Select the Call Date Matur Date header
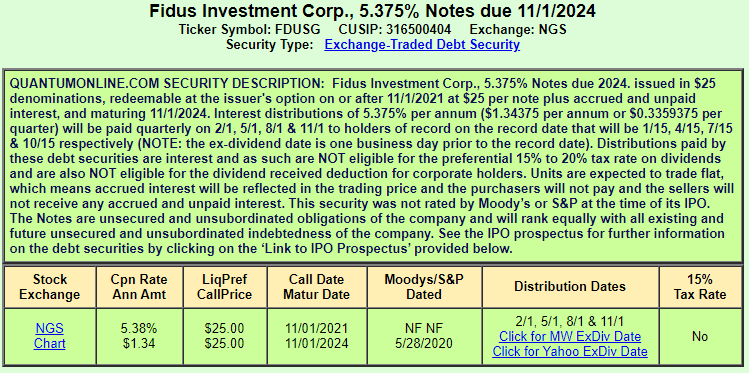This screenshot has height=373, width=749. point(318,287)
